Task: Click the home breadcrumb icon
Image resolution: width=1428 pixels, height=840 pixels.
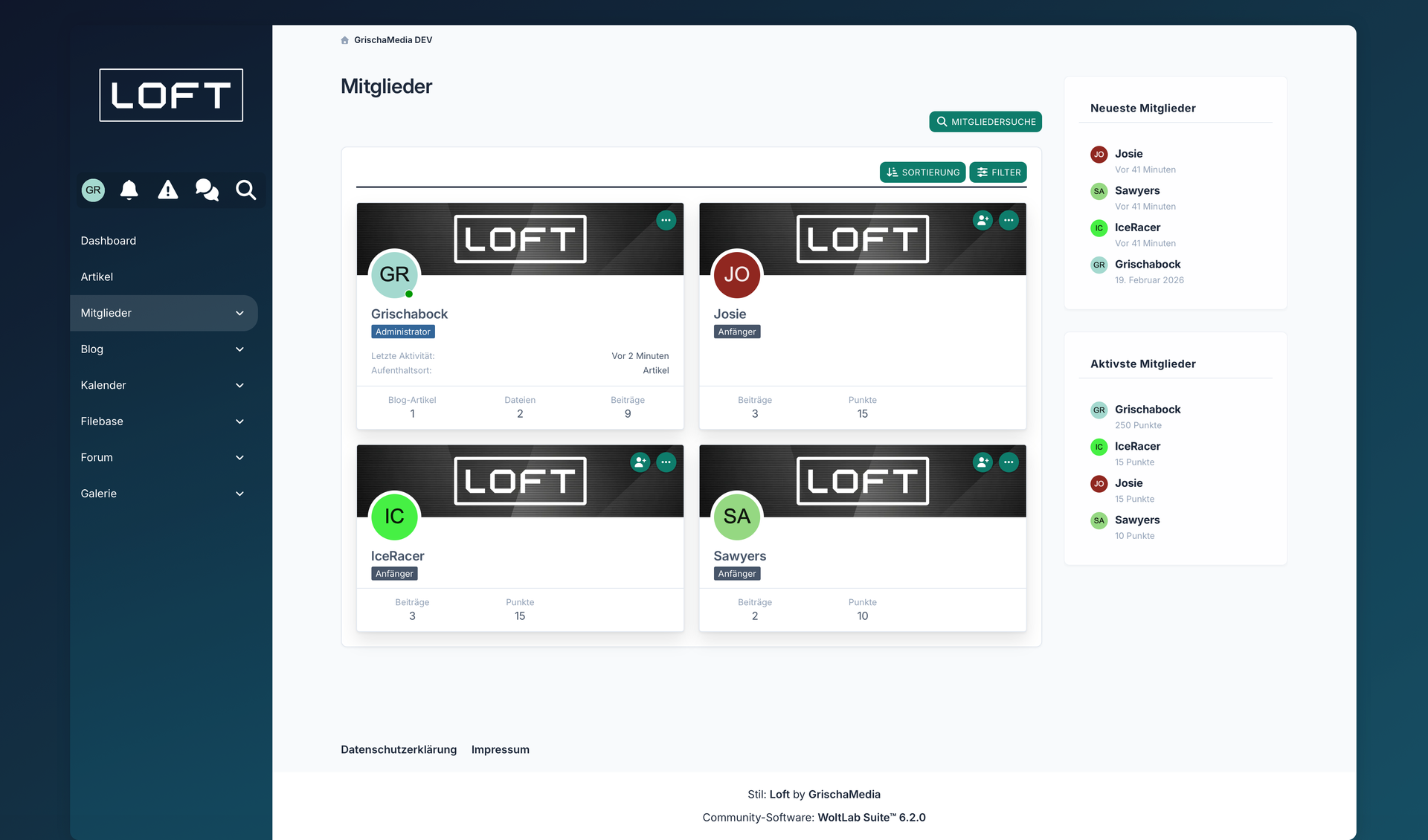Action: pos(344,40)
